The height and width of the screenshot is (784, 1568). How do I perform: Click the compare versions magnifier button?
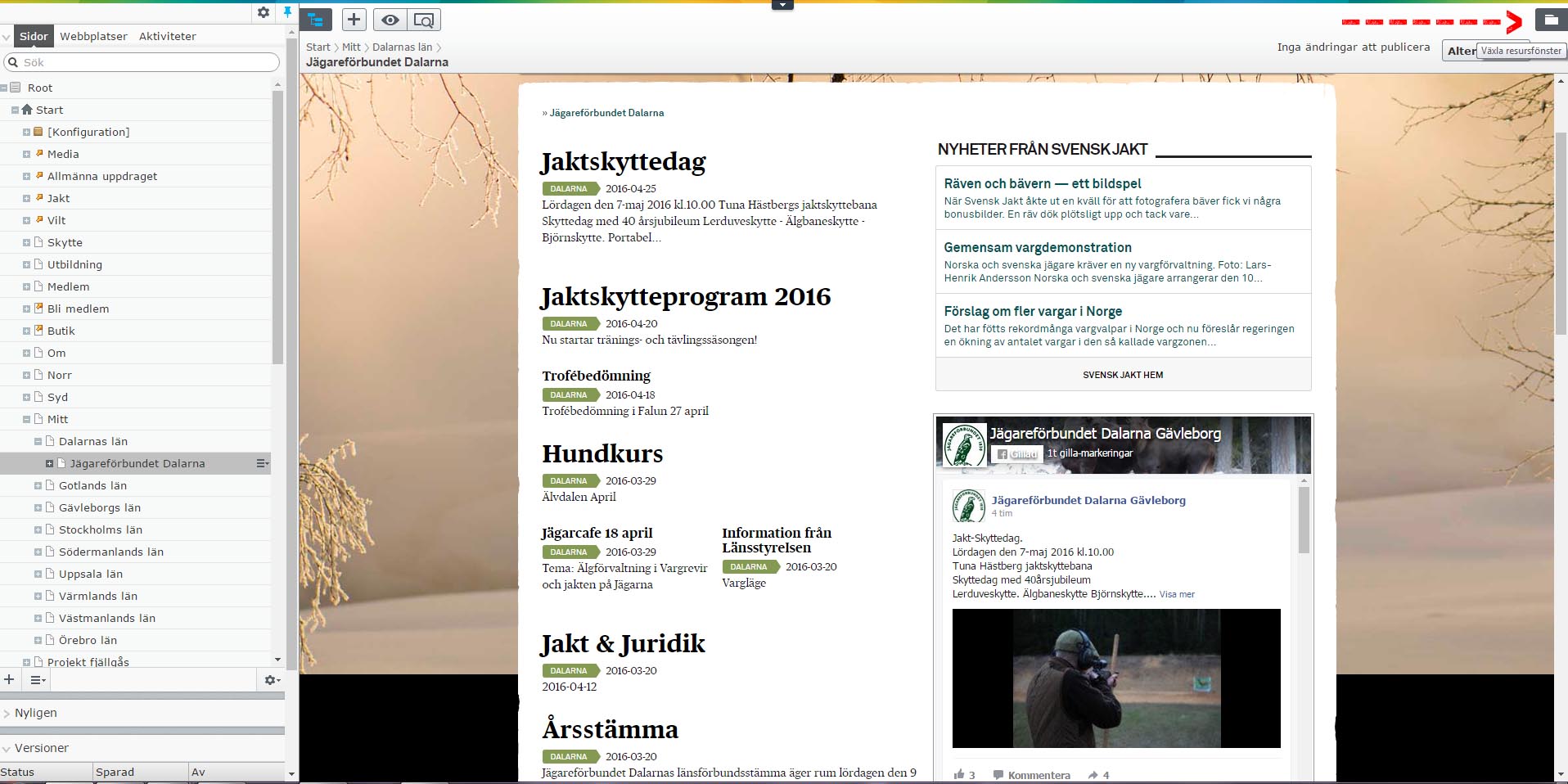click(424, 20)
